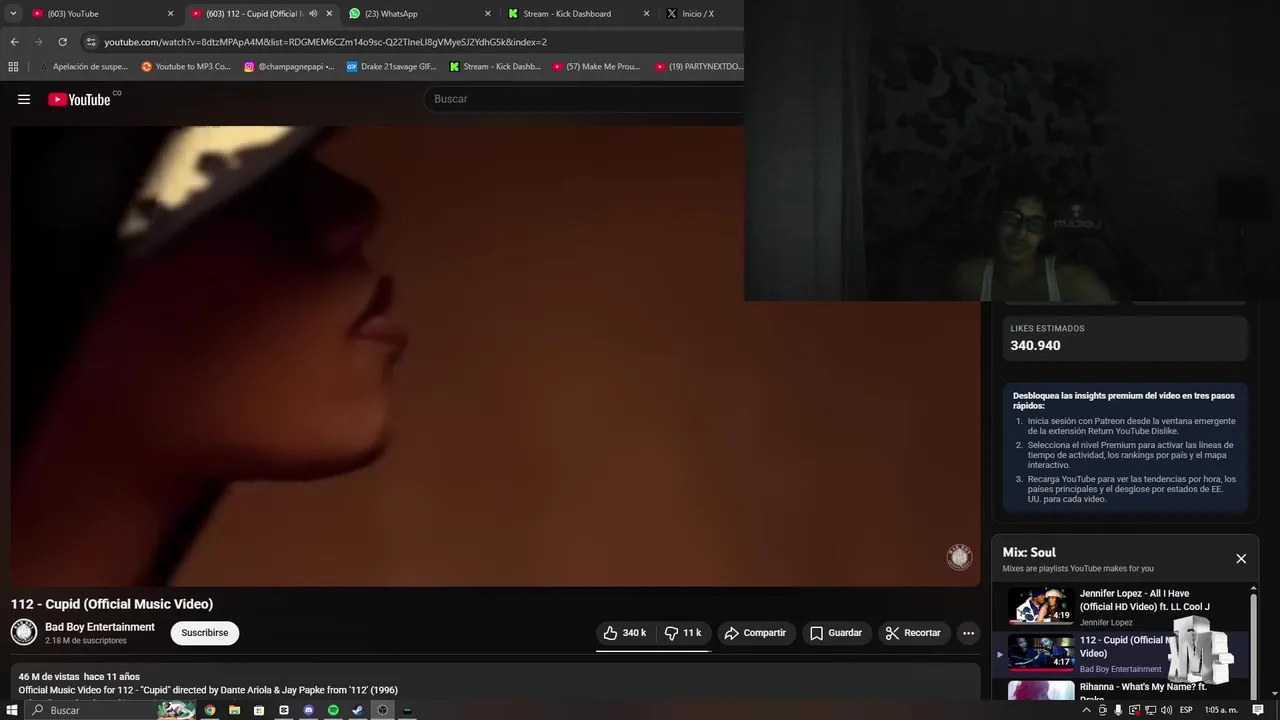1280x720 pixels.
Task: Reload the current YouTube page
Action: pyautogui.click(x=62, y=42)
